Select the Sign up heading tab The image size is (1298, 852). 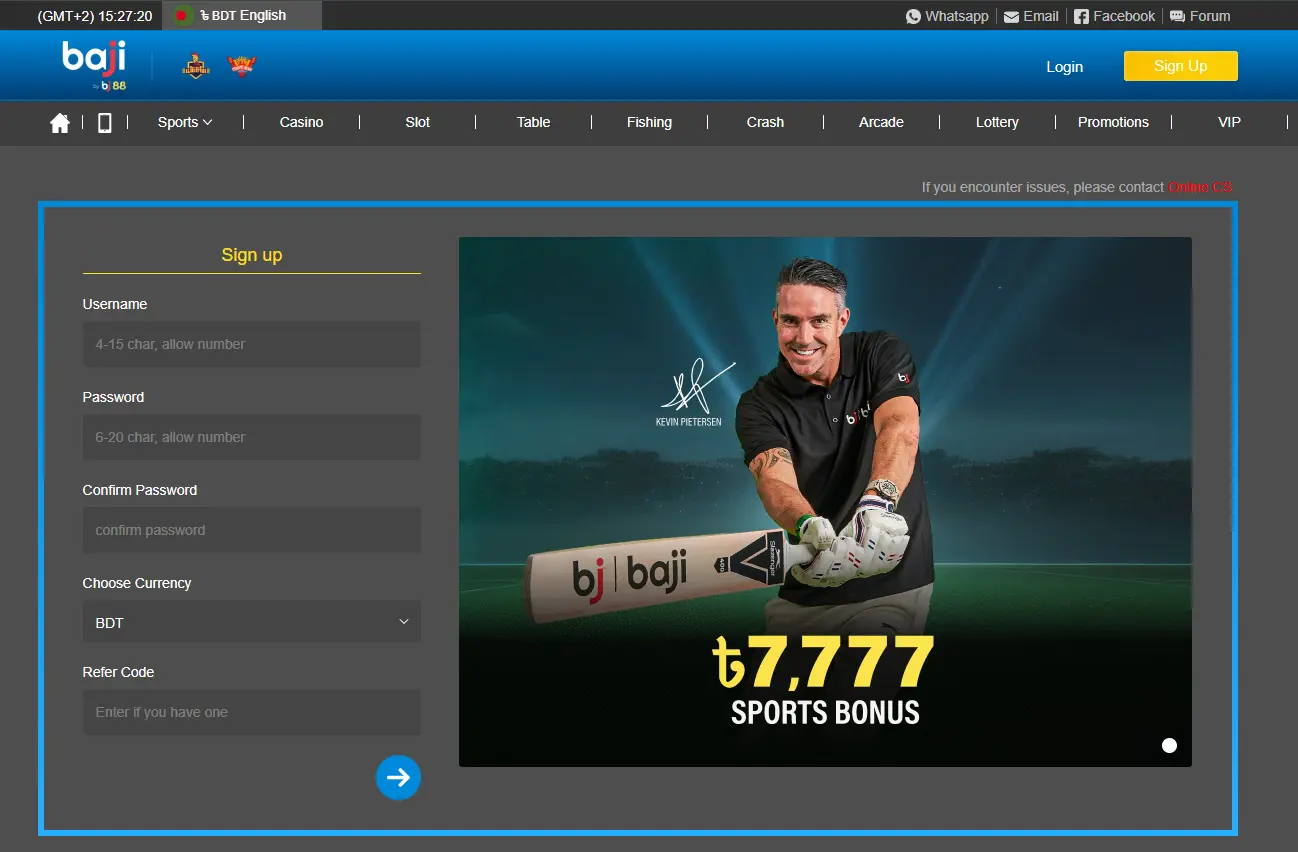[x=252, y=255]
